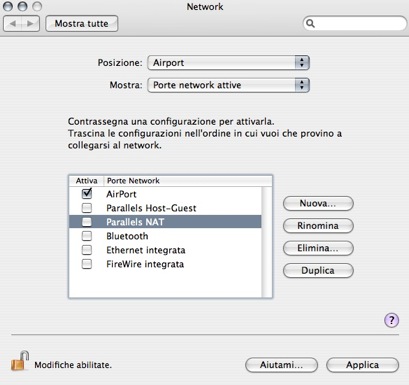
Task: Click the Rinomina button
Action: pyautogui.click(x=318, y=226)
